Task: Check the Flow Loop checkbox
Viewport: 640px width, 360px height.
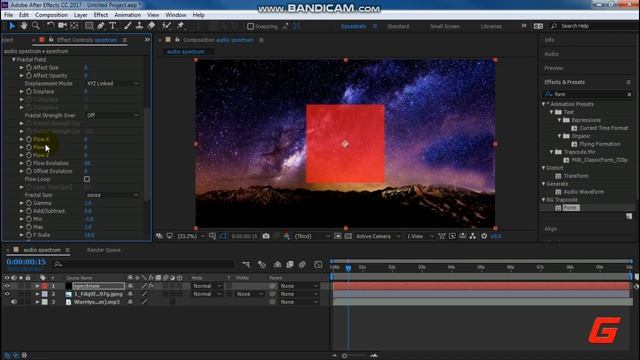Action: click(x=87, y=179)
